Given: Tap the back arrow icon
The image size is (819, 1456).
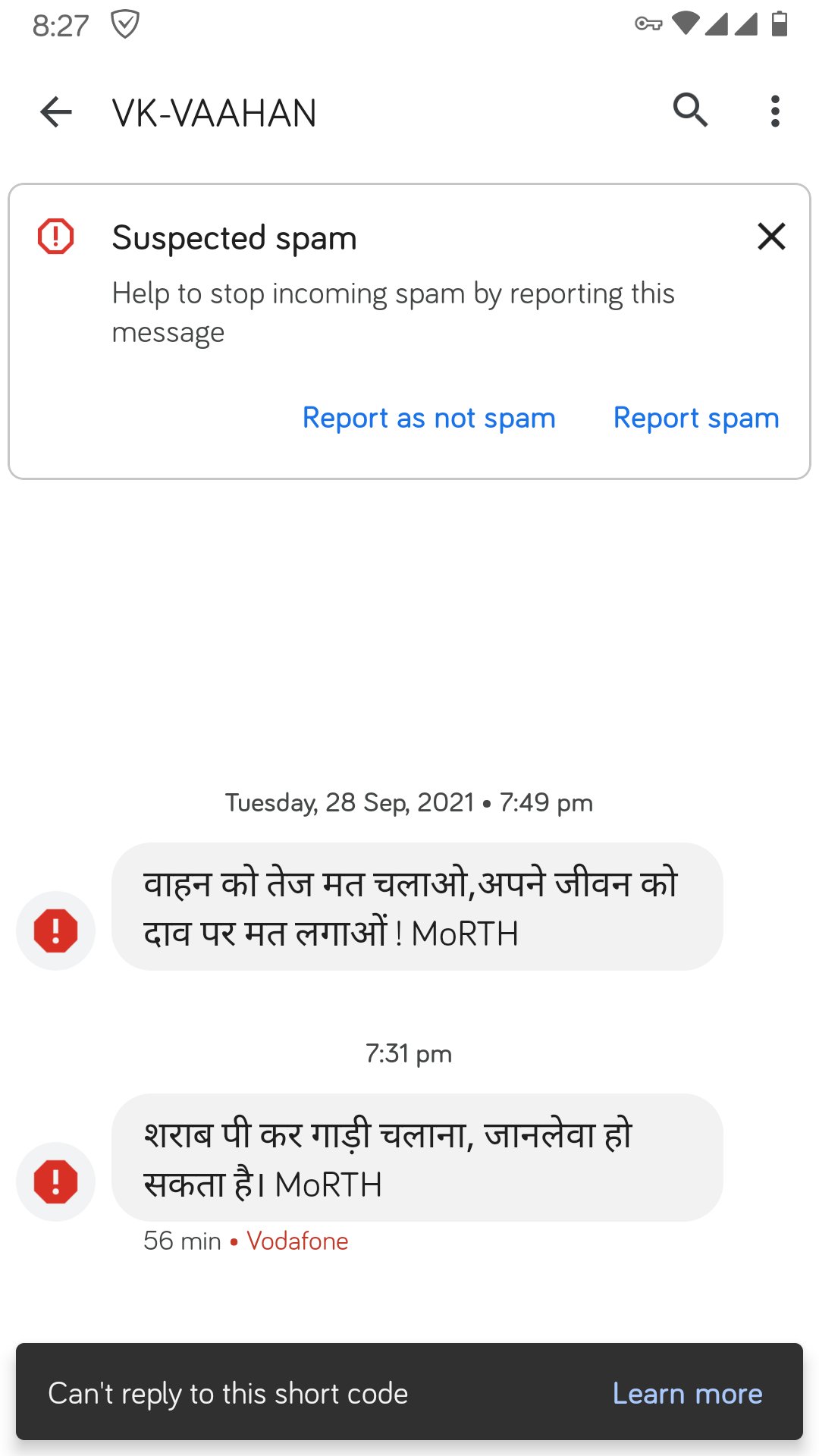Looking at the screenshot, I should click(56, 112).
